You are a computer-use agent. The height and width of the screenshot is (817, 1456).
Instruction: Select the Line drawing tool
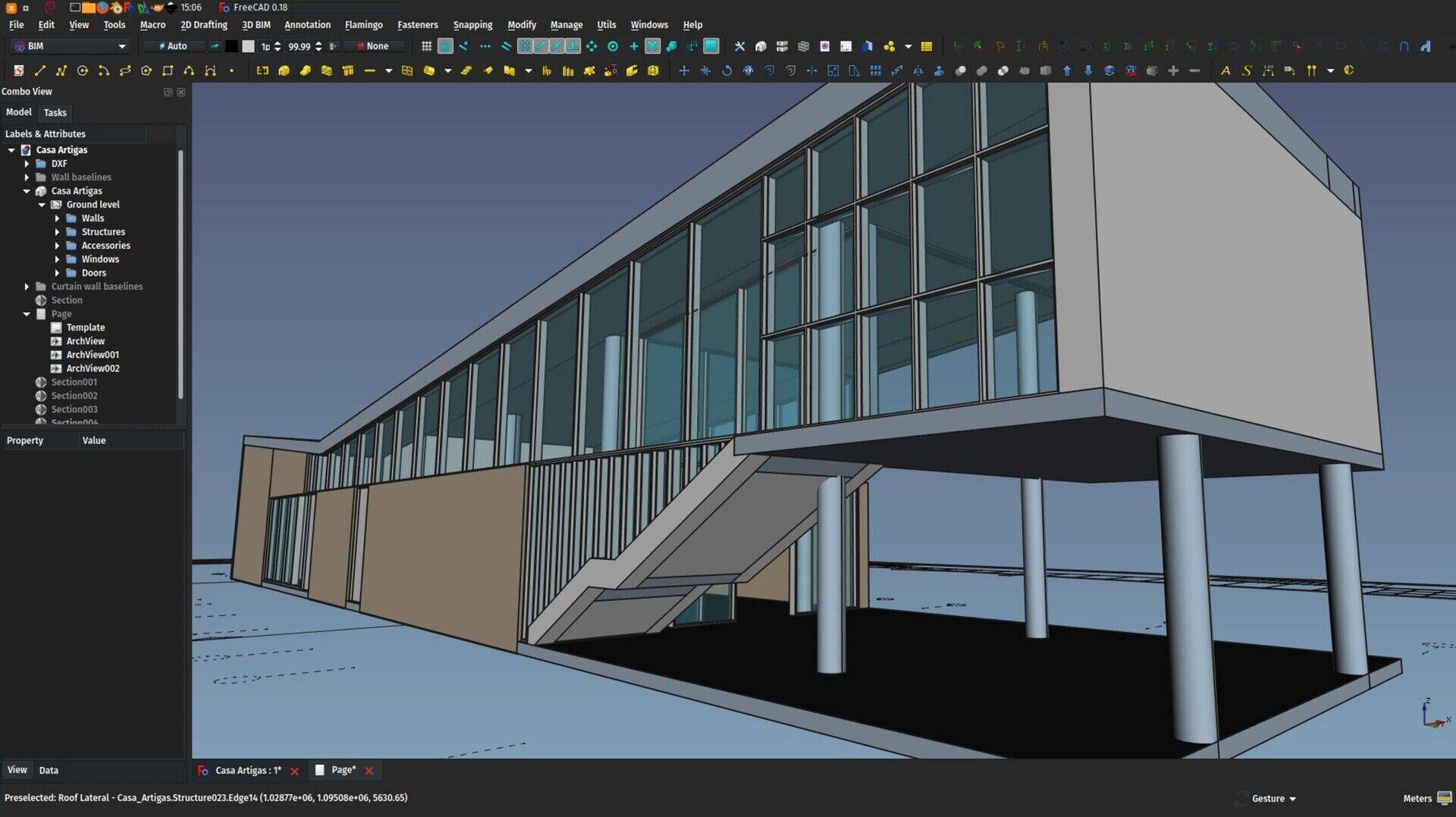click(40, 70)
